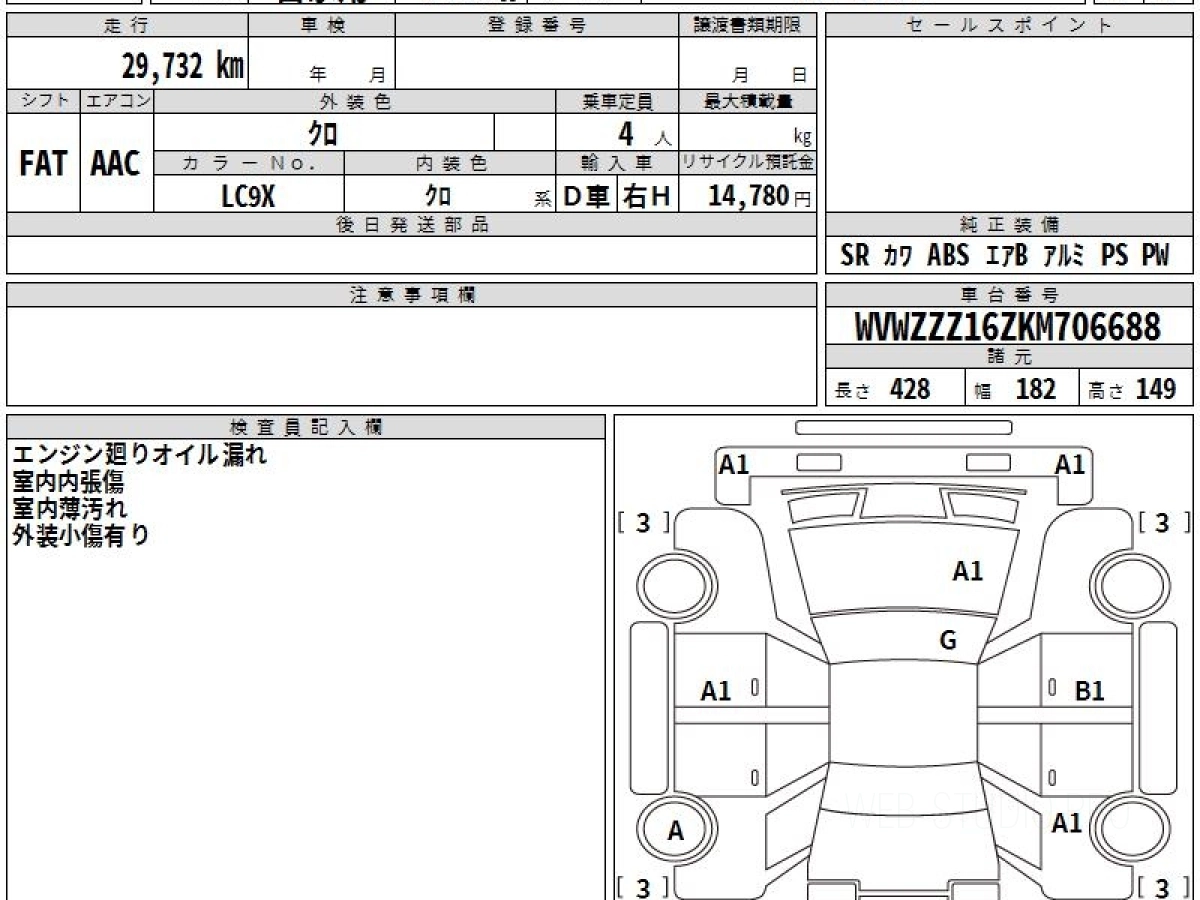Screen dimensions: 1200x900
Task: Click the シフト header cell
Action: tap(43, 101)
